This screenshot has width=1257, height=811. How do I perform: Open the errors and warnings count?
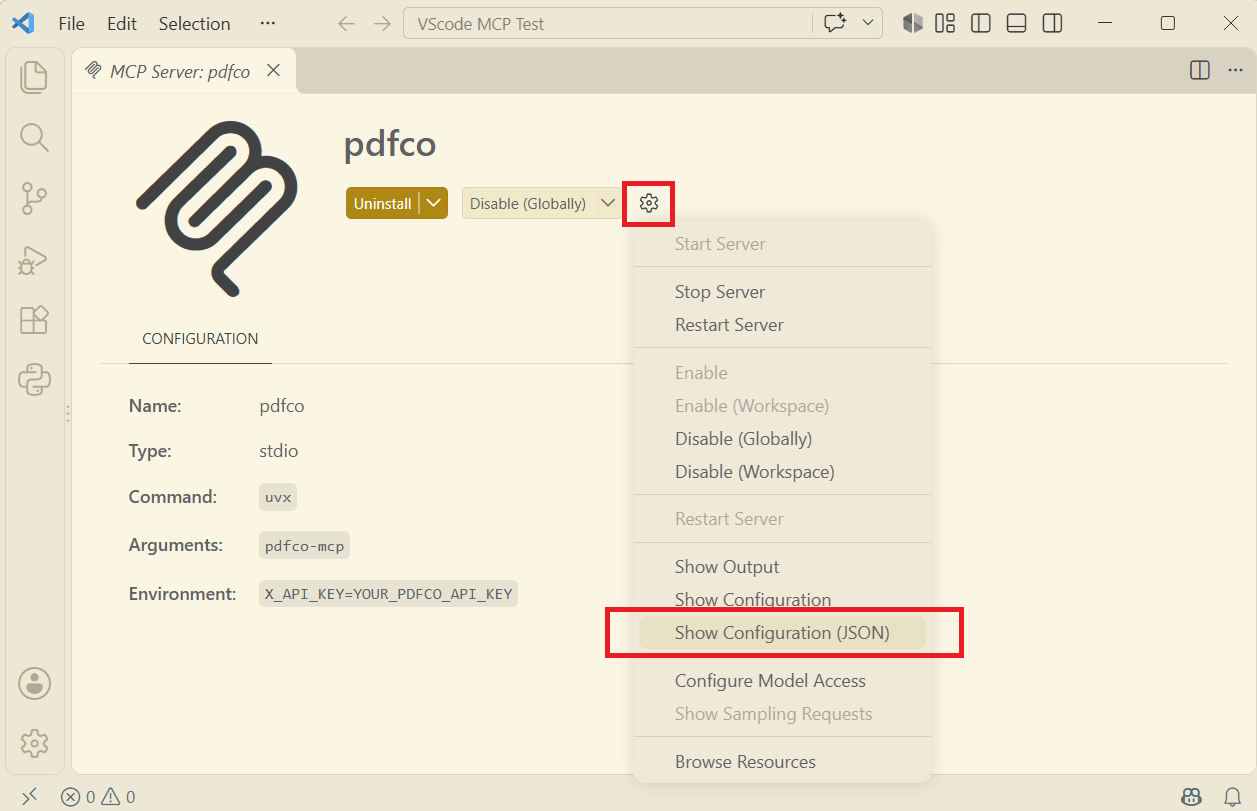click(x=98, y=797)
